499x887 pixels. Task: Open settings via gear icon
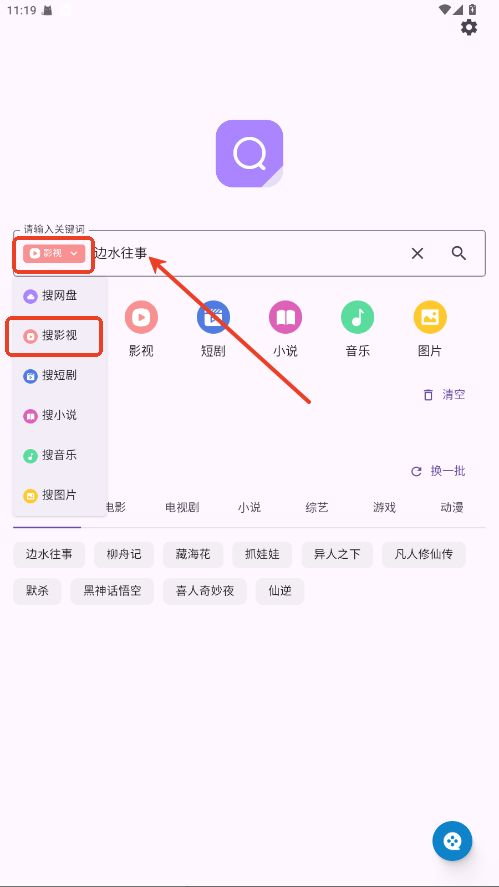pos(468,27)
